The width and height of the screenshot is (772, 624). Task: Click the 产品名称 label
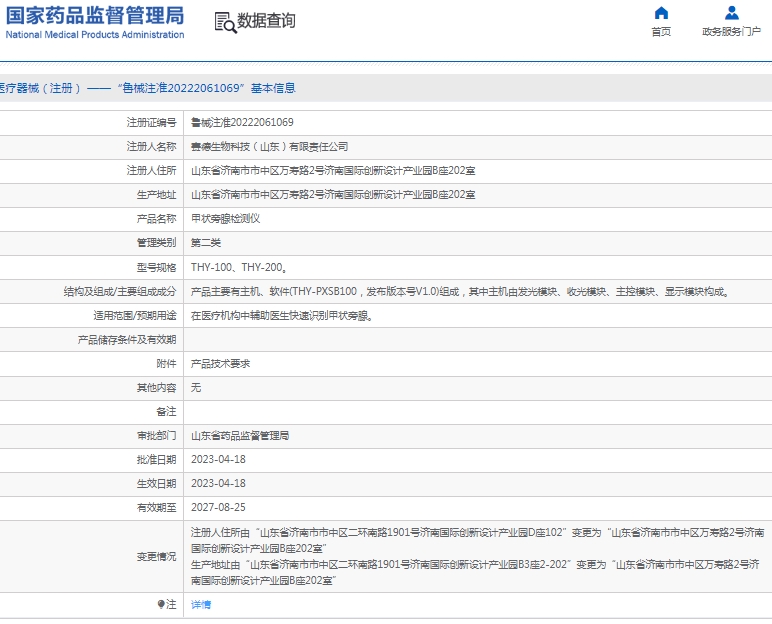point(156,219)
